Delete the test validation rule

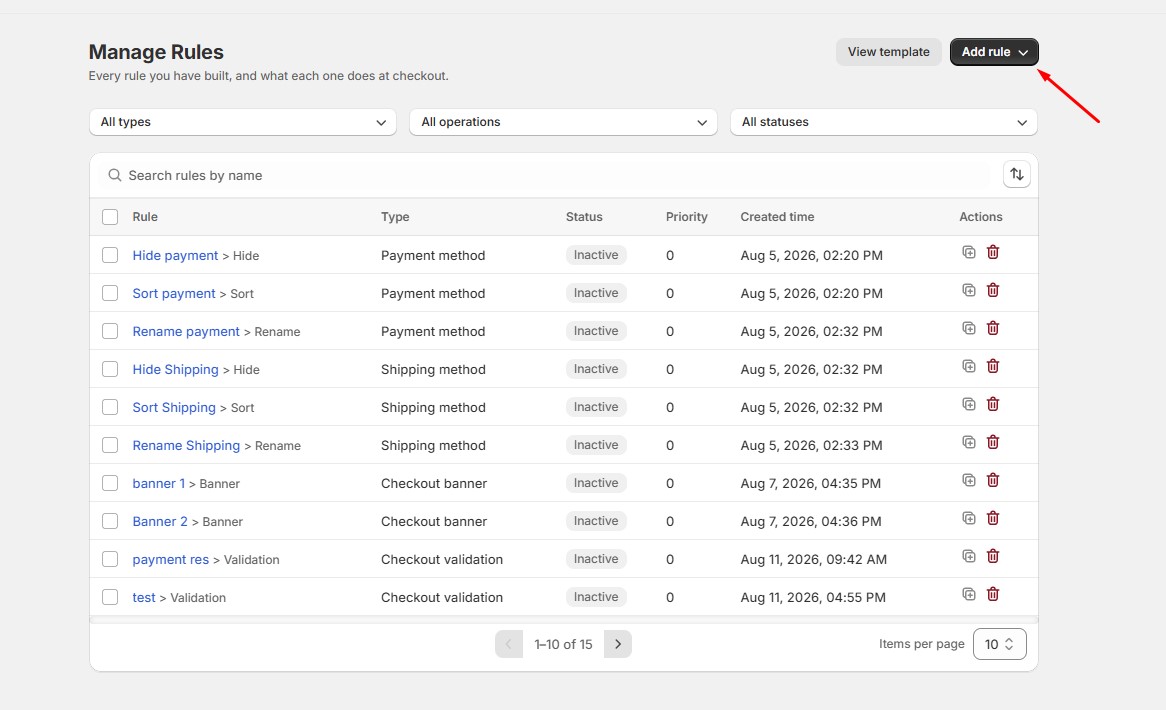(993, 593)
